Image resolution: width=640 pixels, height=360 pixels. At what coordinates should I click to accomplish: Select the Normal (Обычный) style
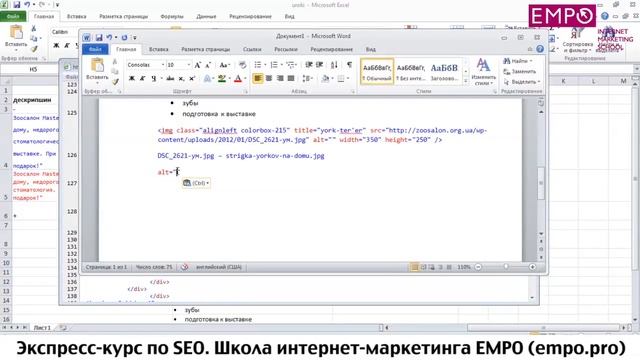(x=377, y=71)
